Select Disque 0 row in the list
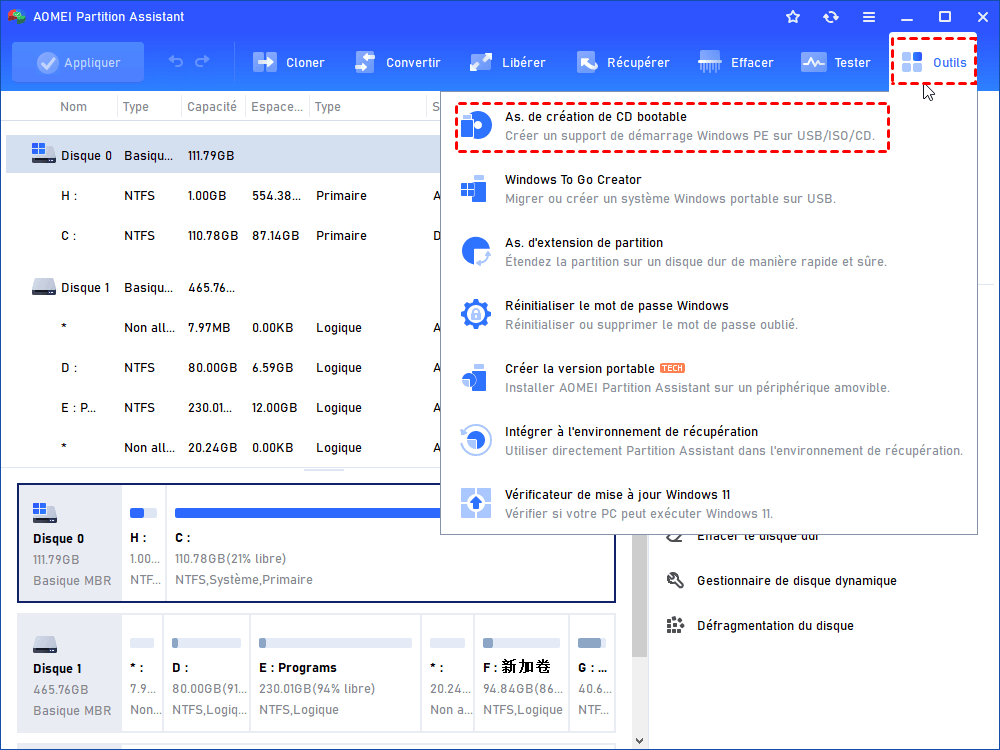Viewport: 1000px width, 750px height. (x=223, y=155)
